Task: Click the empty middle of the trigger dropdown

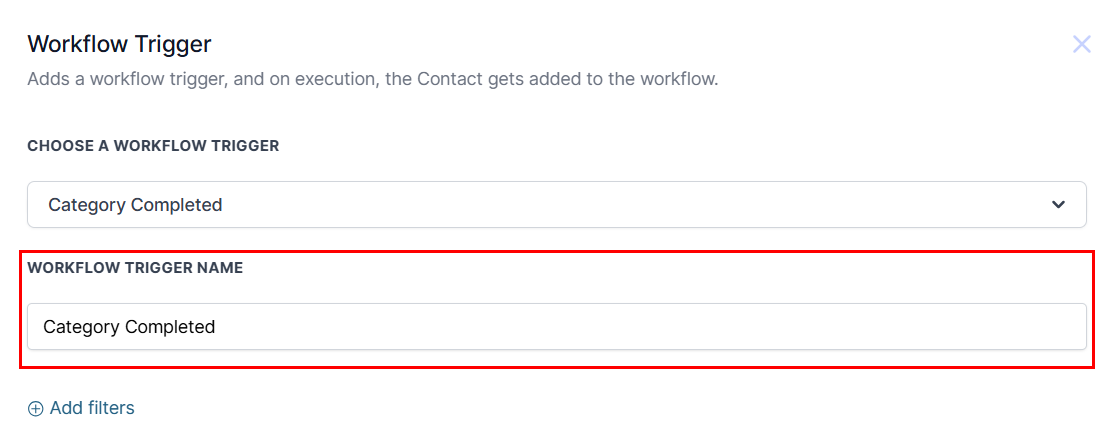Action: (600, 205)
